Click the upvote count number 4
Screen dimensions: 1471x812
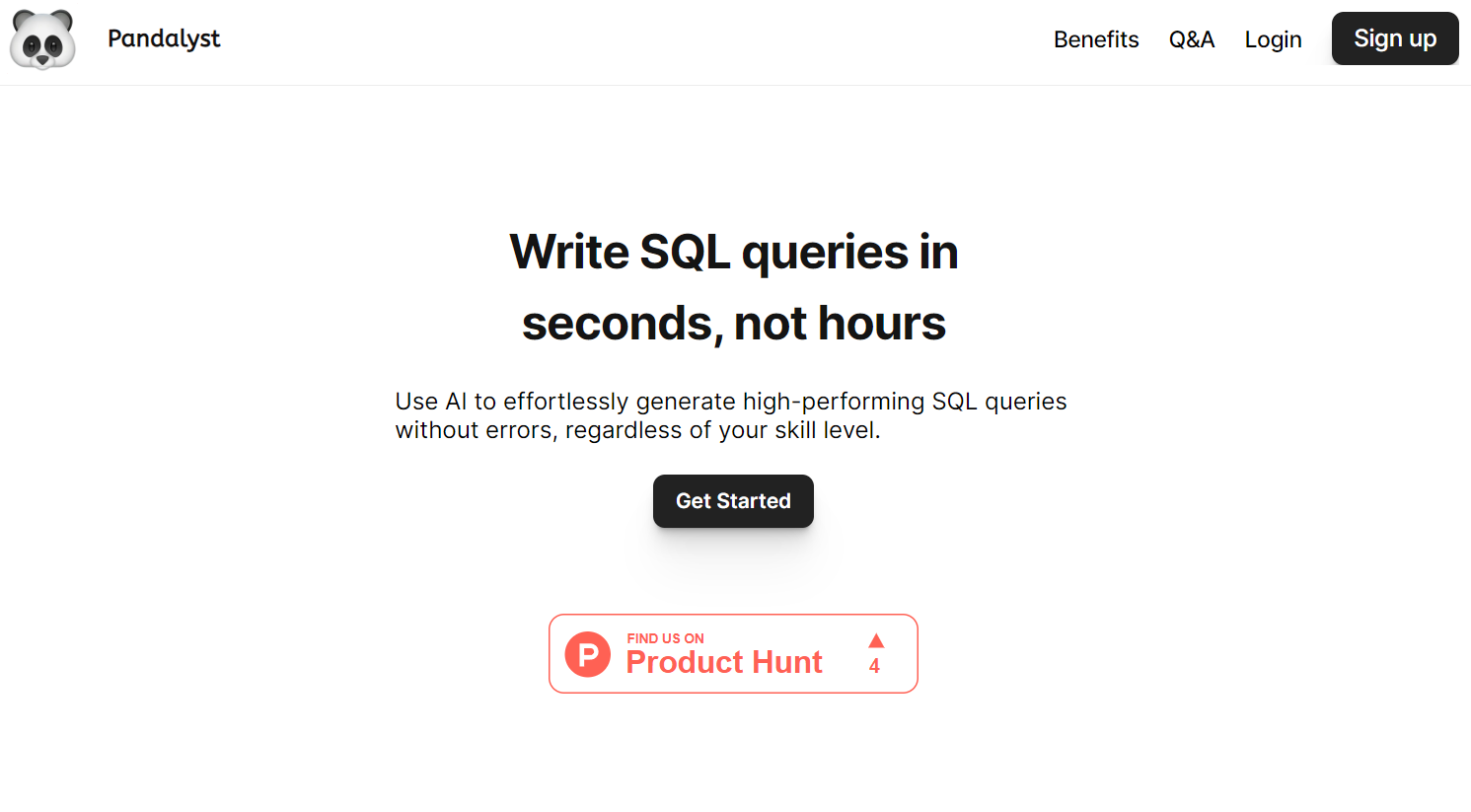[x=874, y=666]
